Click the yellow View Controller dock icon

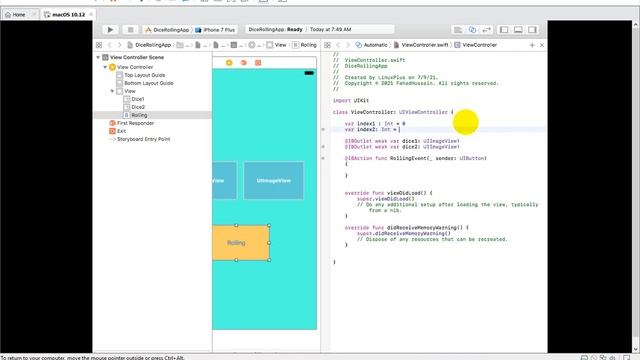[x=229, y=62]
